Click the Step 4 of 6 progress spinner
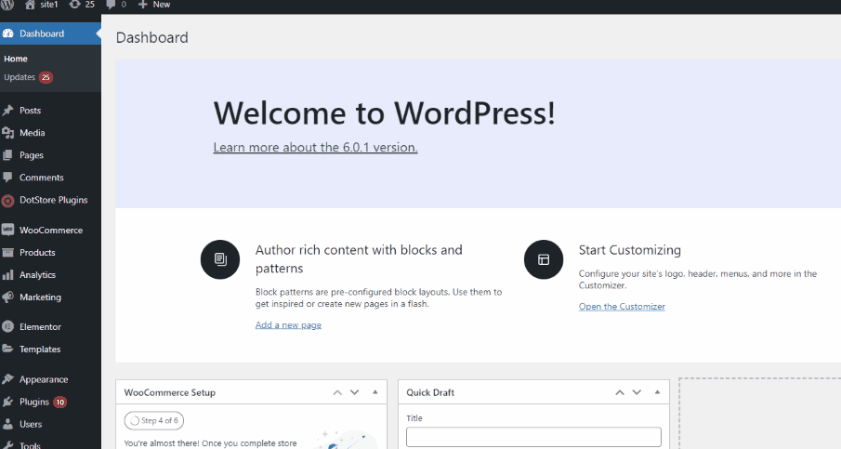This screenshot has width=841, height=449. click(135, 421)
